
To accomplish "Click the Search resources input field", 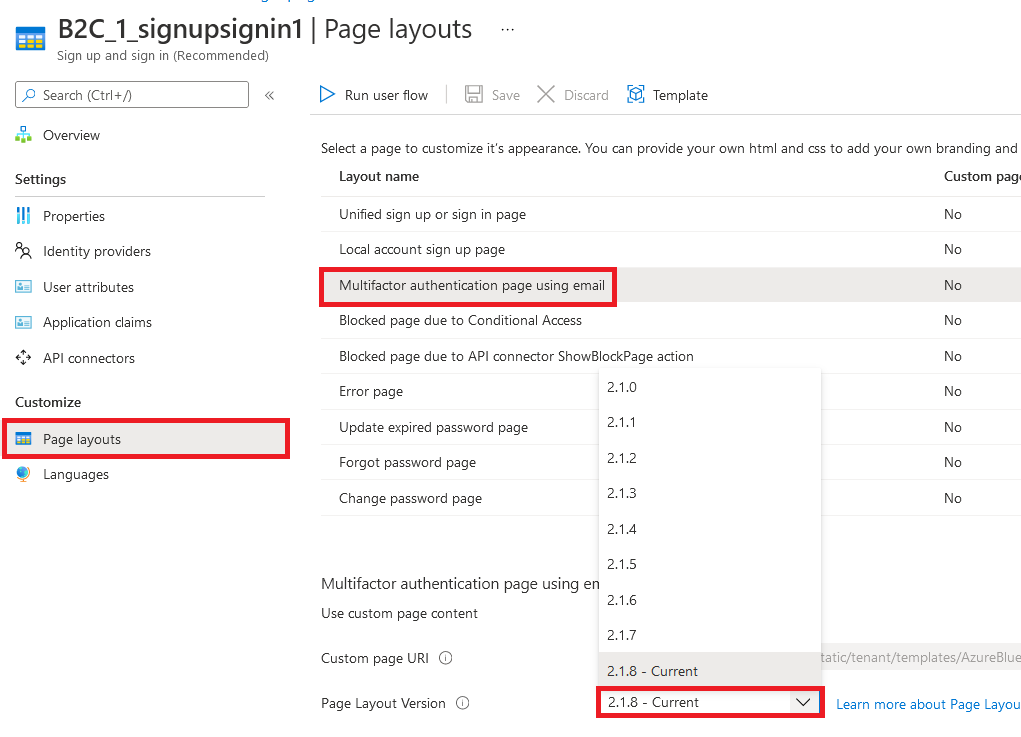I will click(131, 94).
